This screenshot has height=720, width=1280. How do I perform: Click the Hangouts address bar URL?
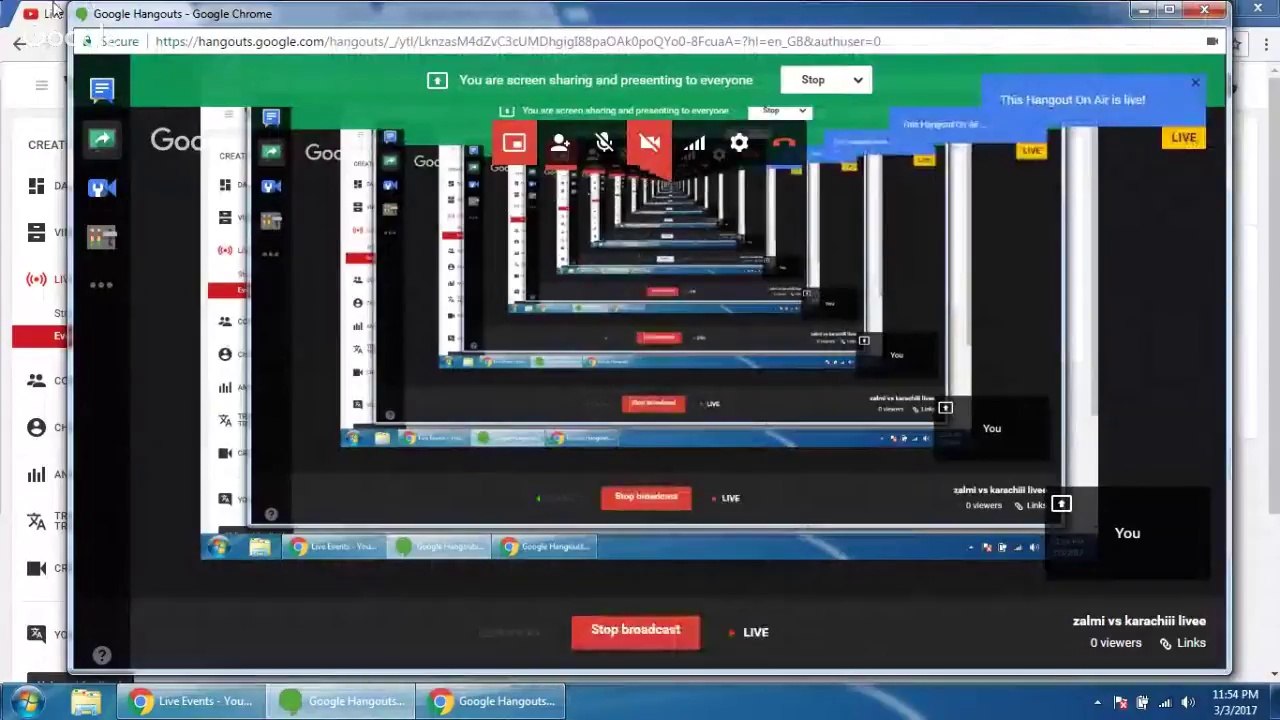(x=518, y=42)
